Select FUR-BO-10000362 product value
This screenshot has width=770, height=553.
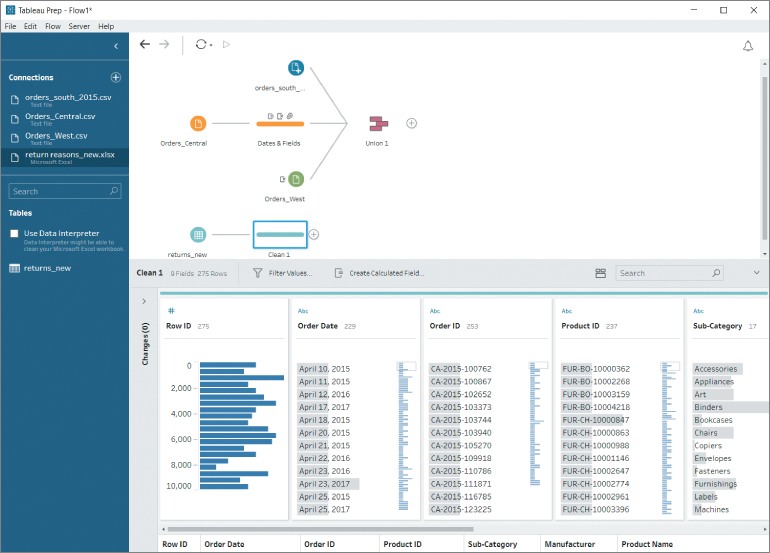point(596,369)
